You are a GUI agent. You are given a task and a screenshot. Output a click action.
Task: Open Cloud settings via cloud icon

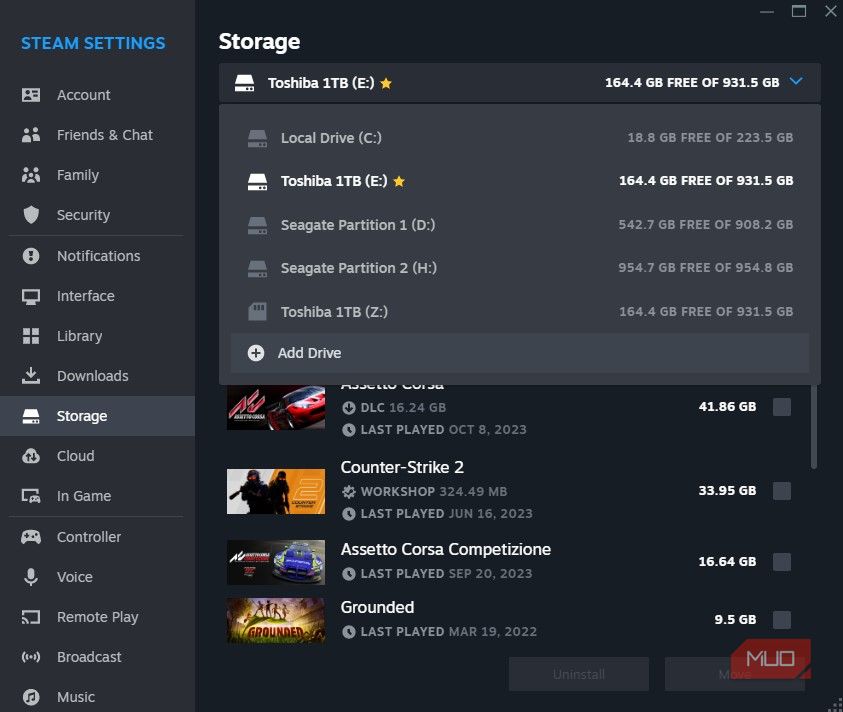pos(29,456)
